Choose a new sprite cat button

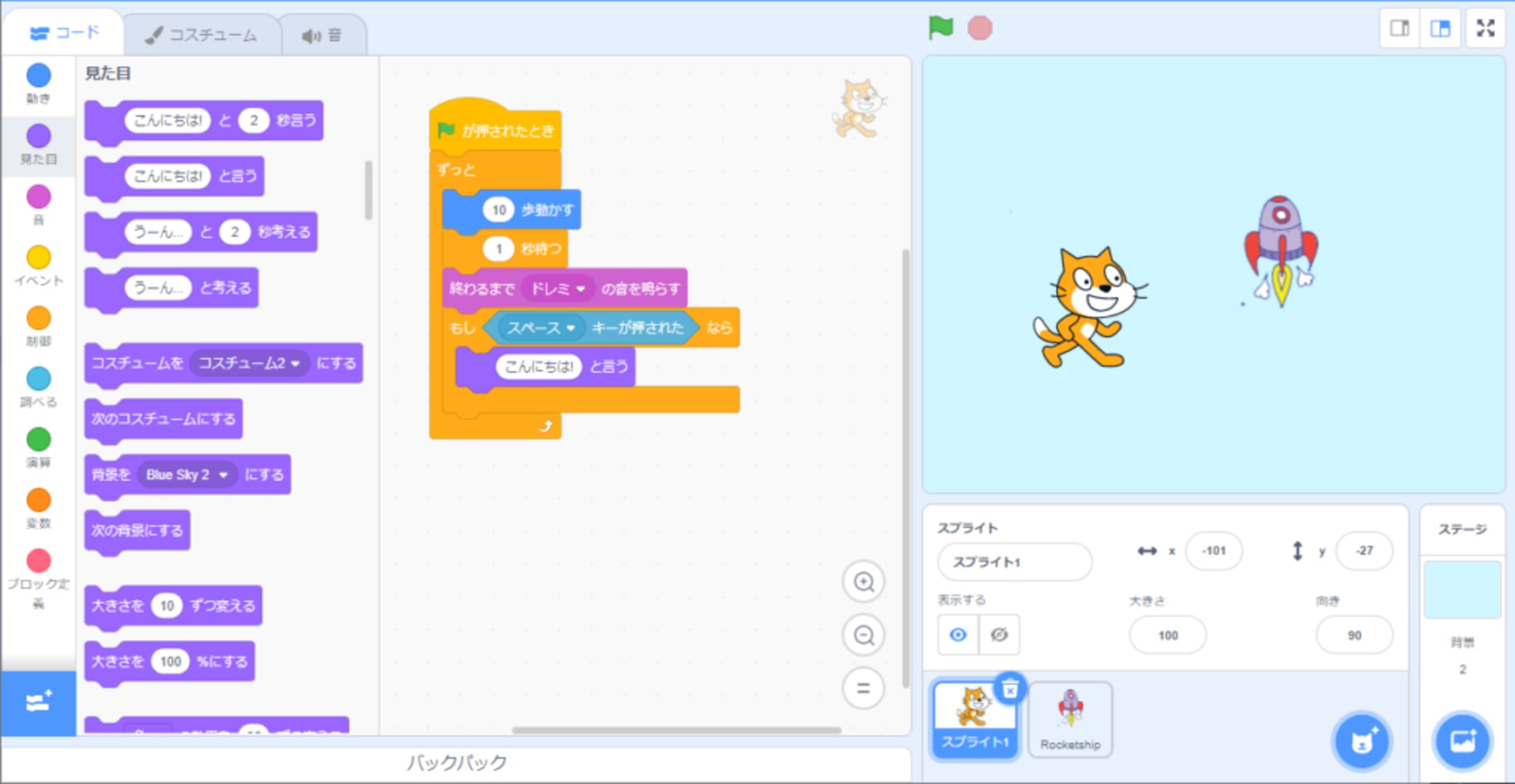coord(1362,742)
